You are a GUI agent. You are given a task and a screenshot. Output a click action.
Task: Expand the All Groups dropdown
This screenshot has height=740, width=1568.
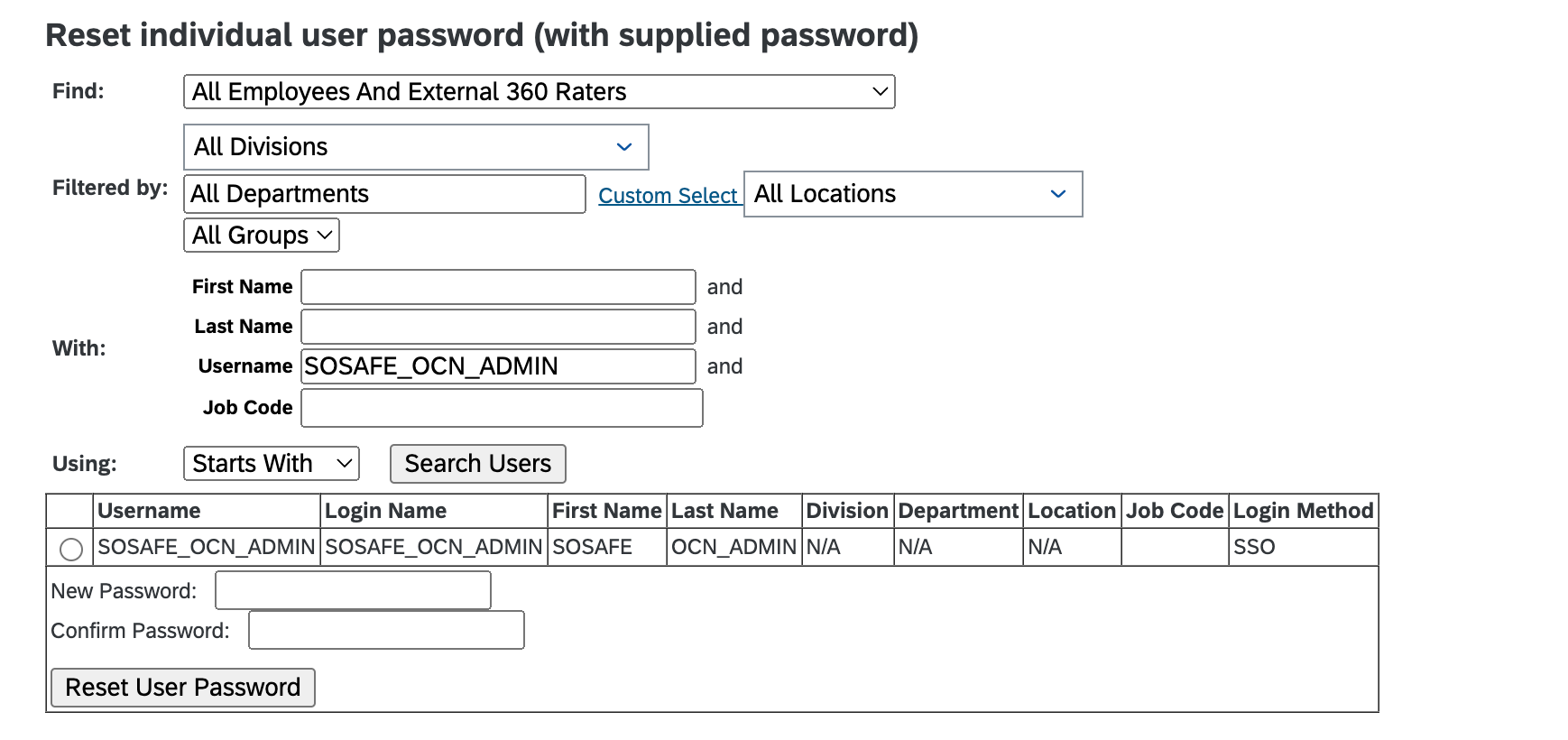pos(262,236)
